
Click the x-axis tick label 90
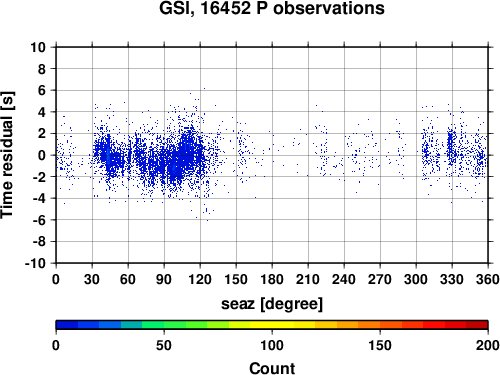(x=164, y=279)
